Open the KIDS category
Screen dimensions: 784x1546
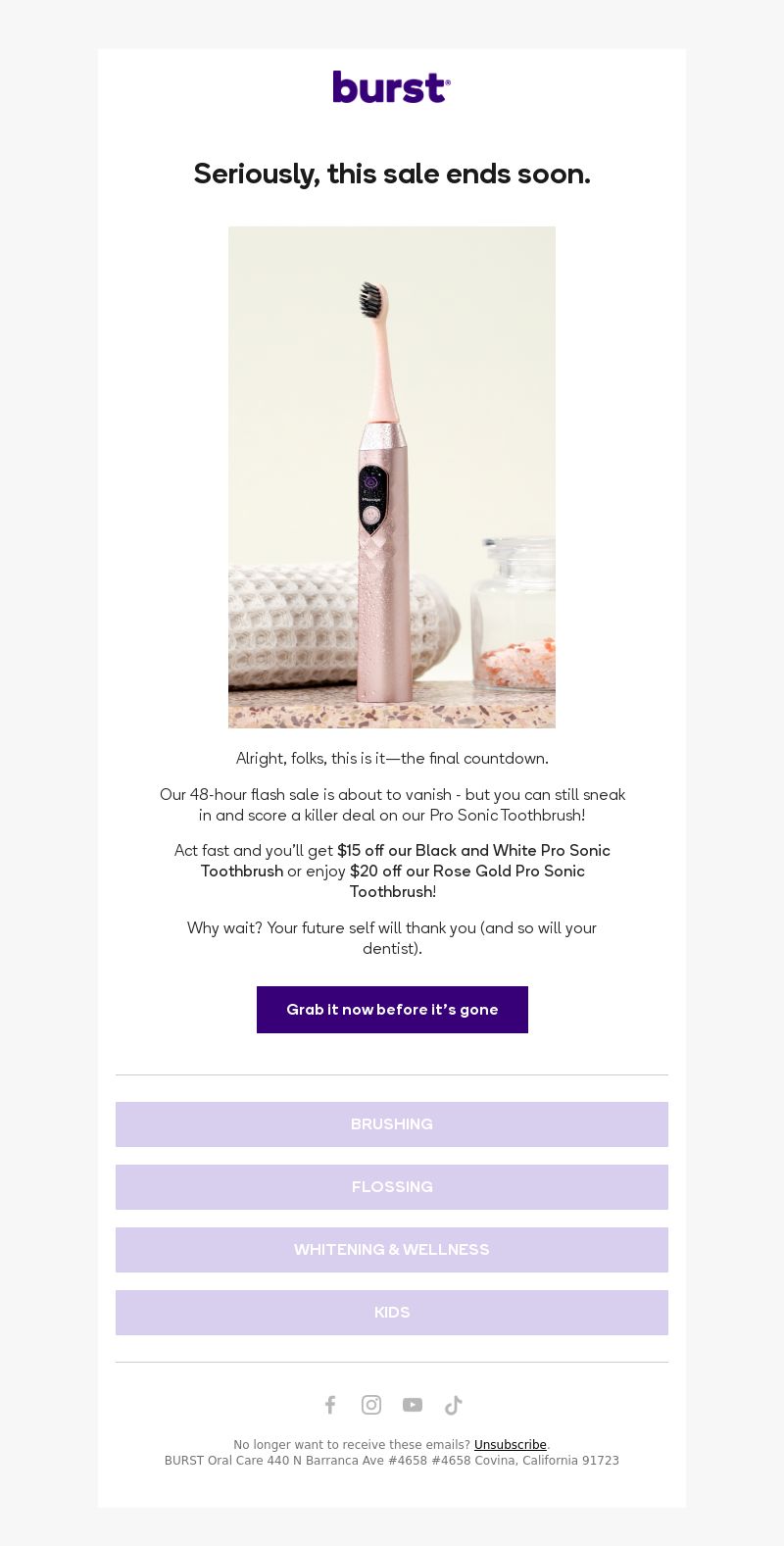(392, 1313)
